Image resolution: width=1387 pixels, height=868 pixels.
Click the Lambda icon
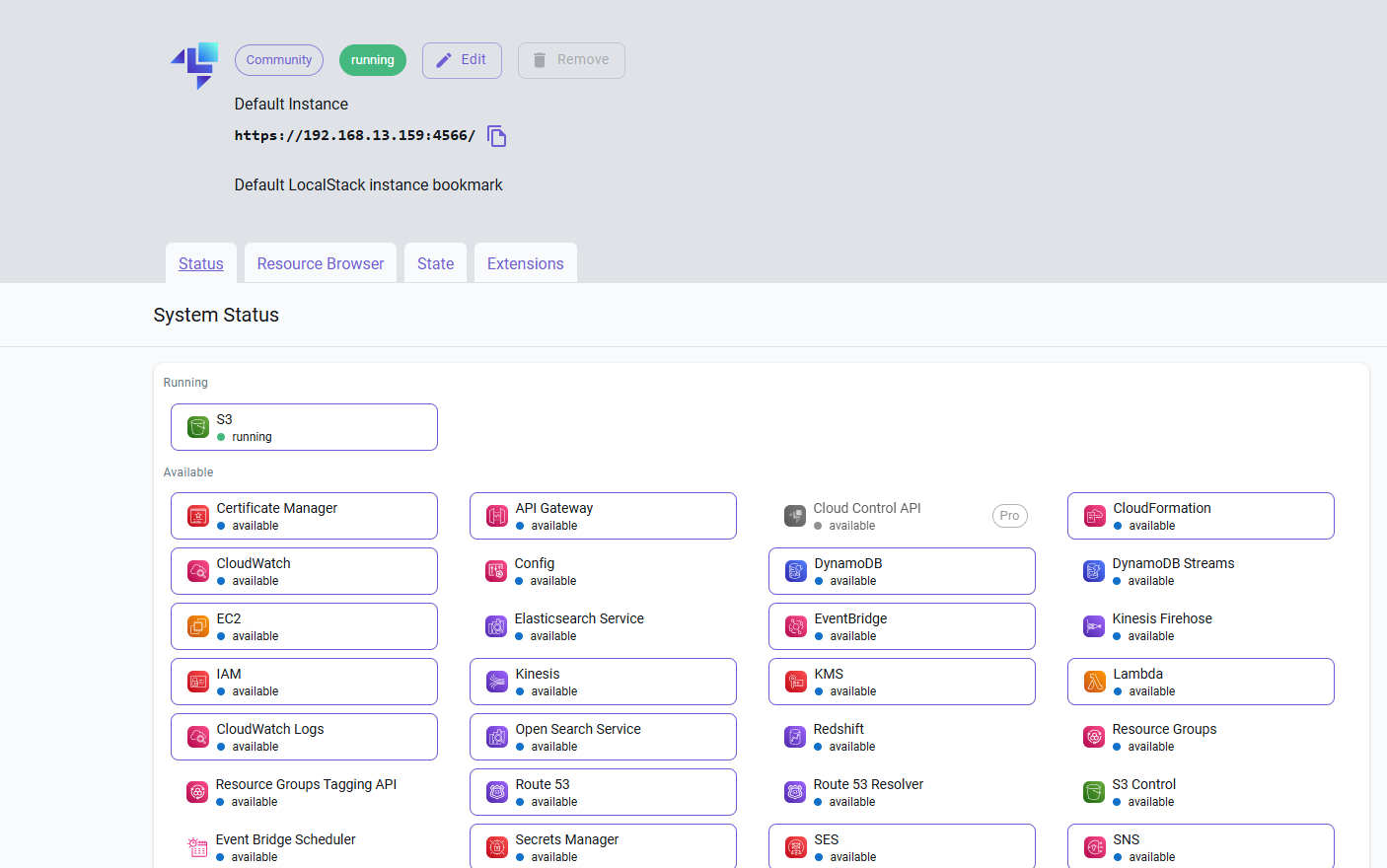(x=1095, y=682)
